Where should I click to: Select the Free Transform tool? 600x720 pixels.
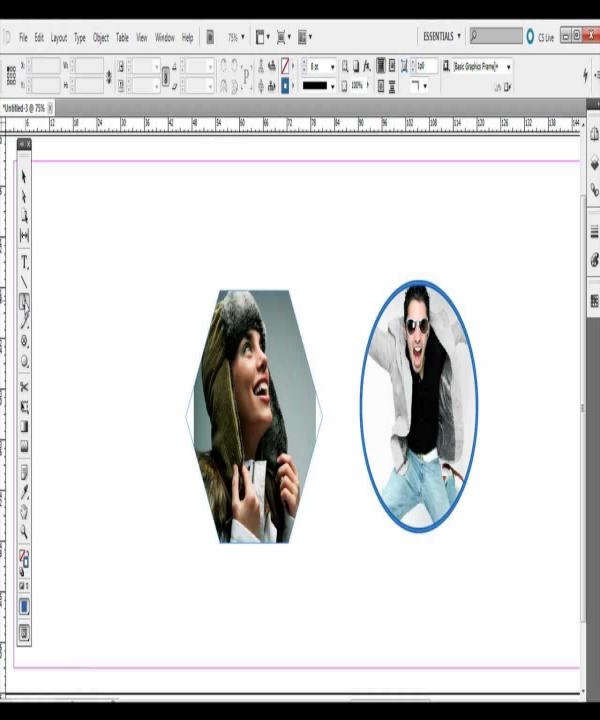coord(24,407)
